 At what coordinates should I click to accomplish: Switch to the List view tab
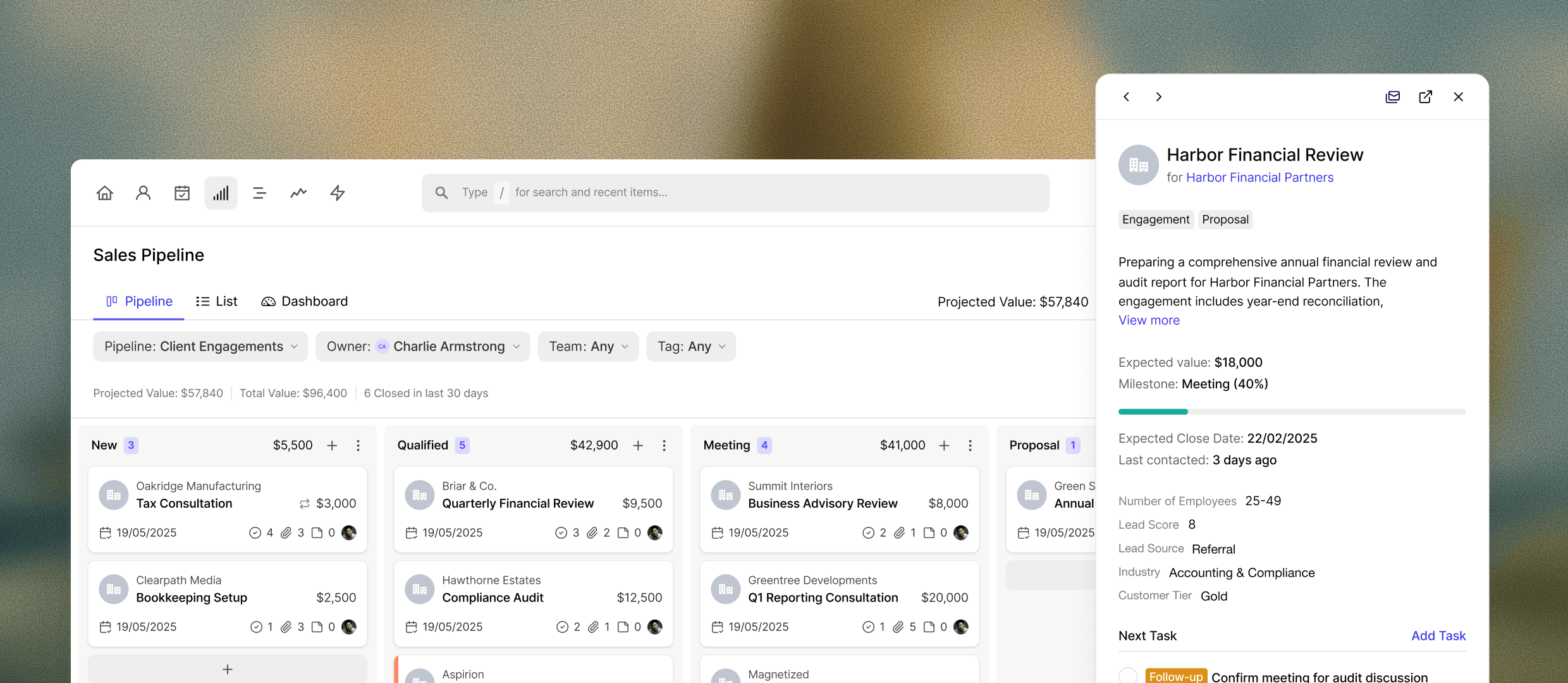pyautogui.click(x=216, y=301)
